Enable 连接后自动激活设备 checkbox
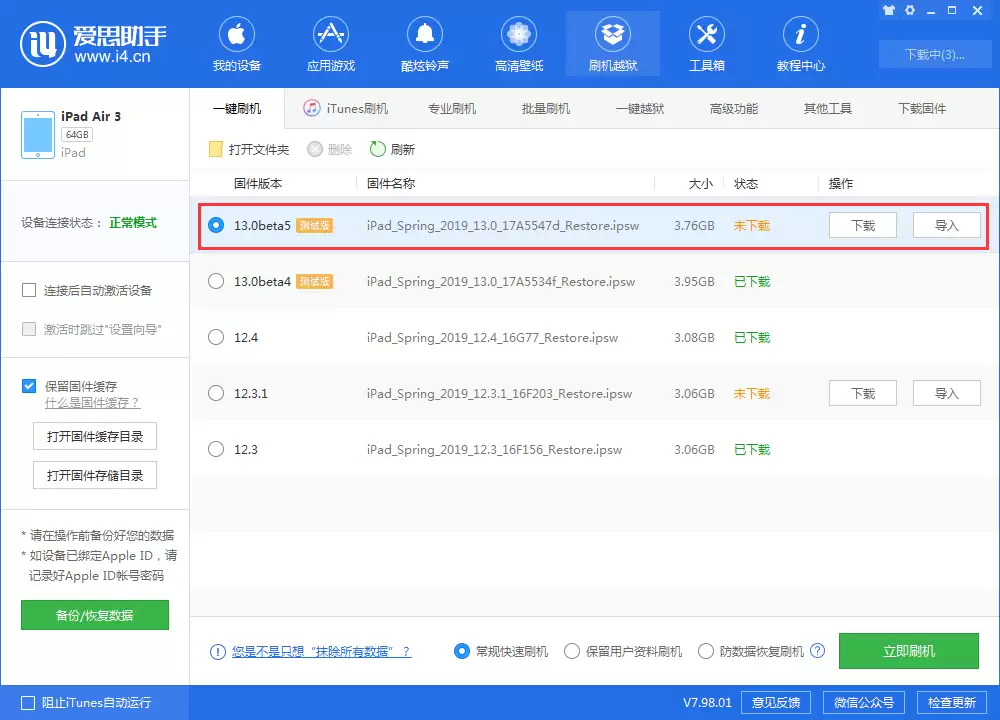The height and width of the screenshot is (720, 1000). 29,290
